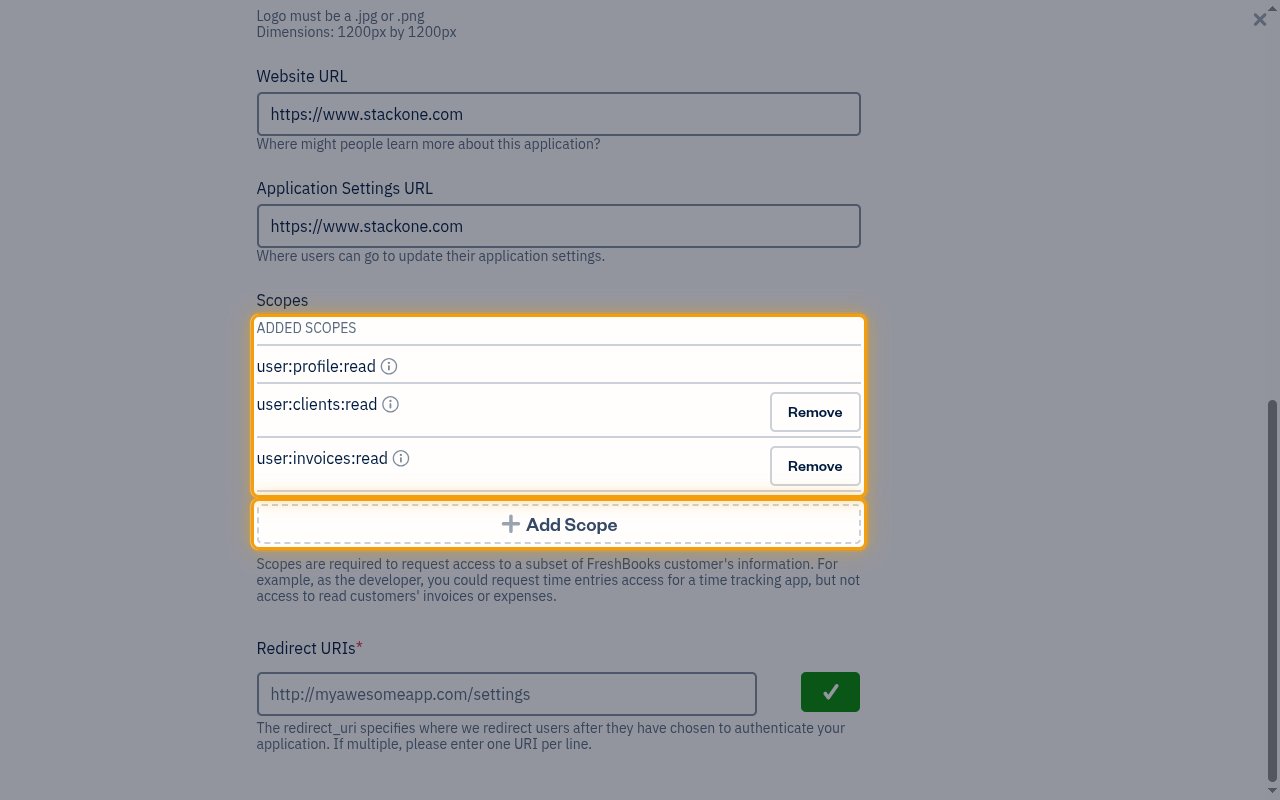The width and height of the screenshot is (1280, 800).
Task: Select the user:clients:read scope text
Action: click(317, 404)
